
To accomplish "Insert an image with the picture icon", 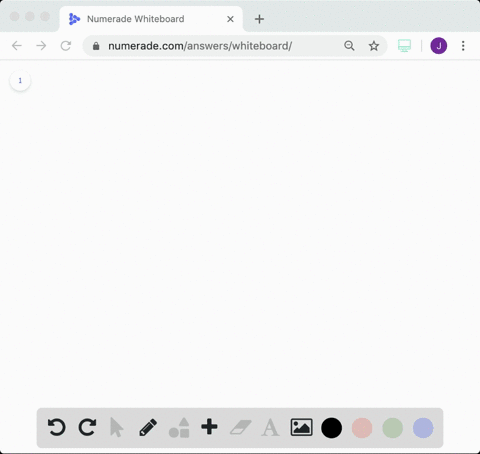I will tap(301, 427).
